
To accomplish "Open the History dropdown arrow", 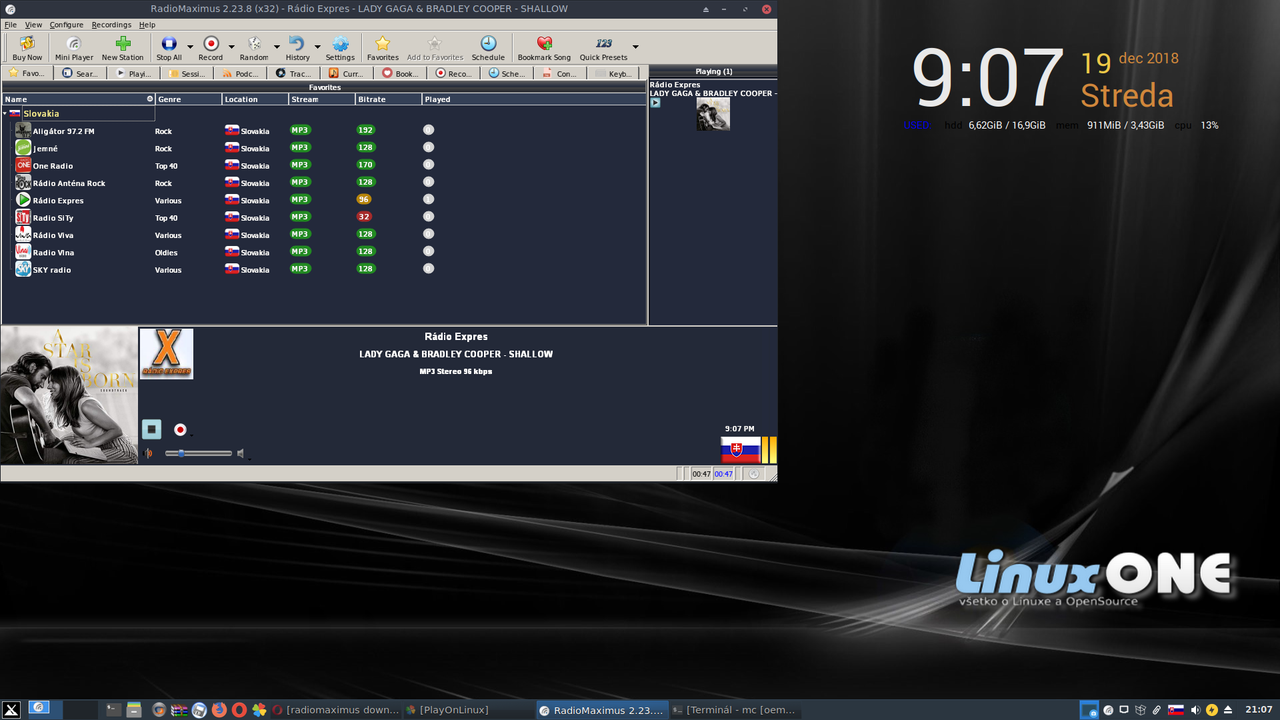I will pyautogui.click(x=318, y=47).
